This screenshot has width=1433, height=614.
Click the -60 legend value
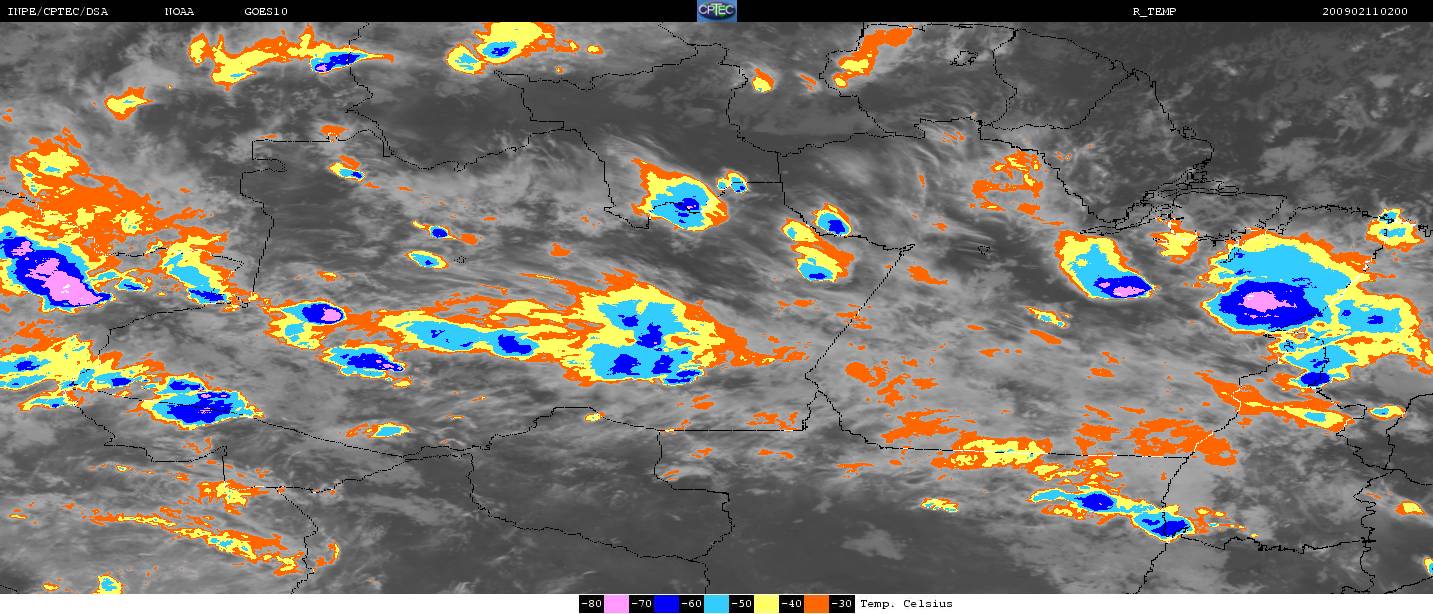pos(691,604)
